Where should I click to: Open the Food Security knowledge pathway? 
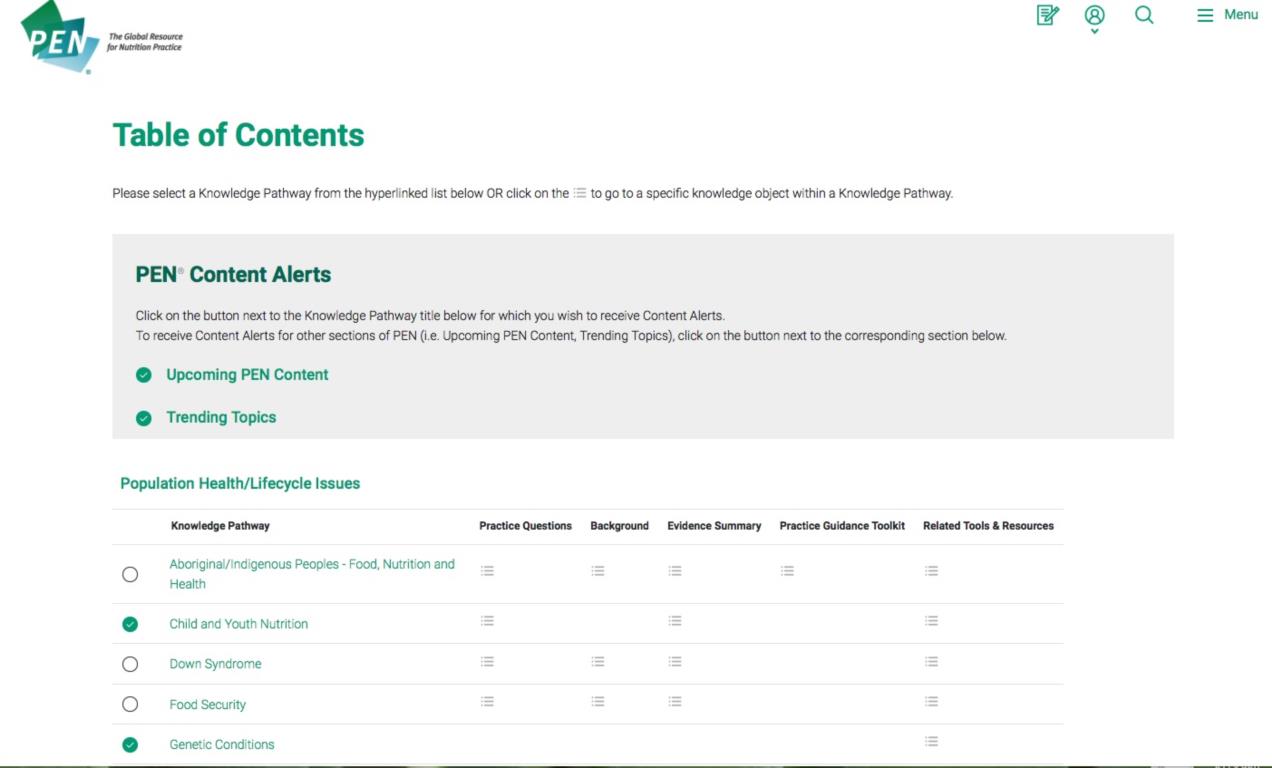click(x=207, y=704)
